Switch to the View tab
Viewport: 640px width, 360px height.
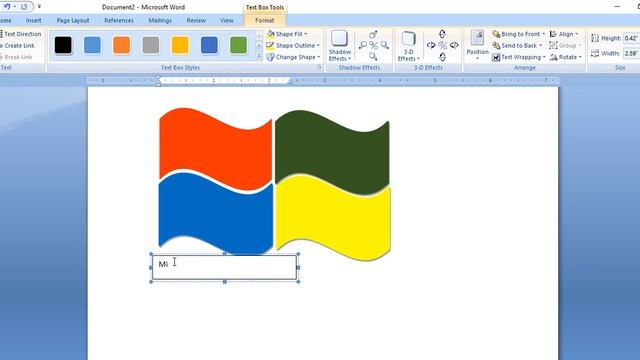tap(227, 20)
